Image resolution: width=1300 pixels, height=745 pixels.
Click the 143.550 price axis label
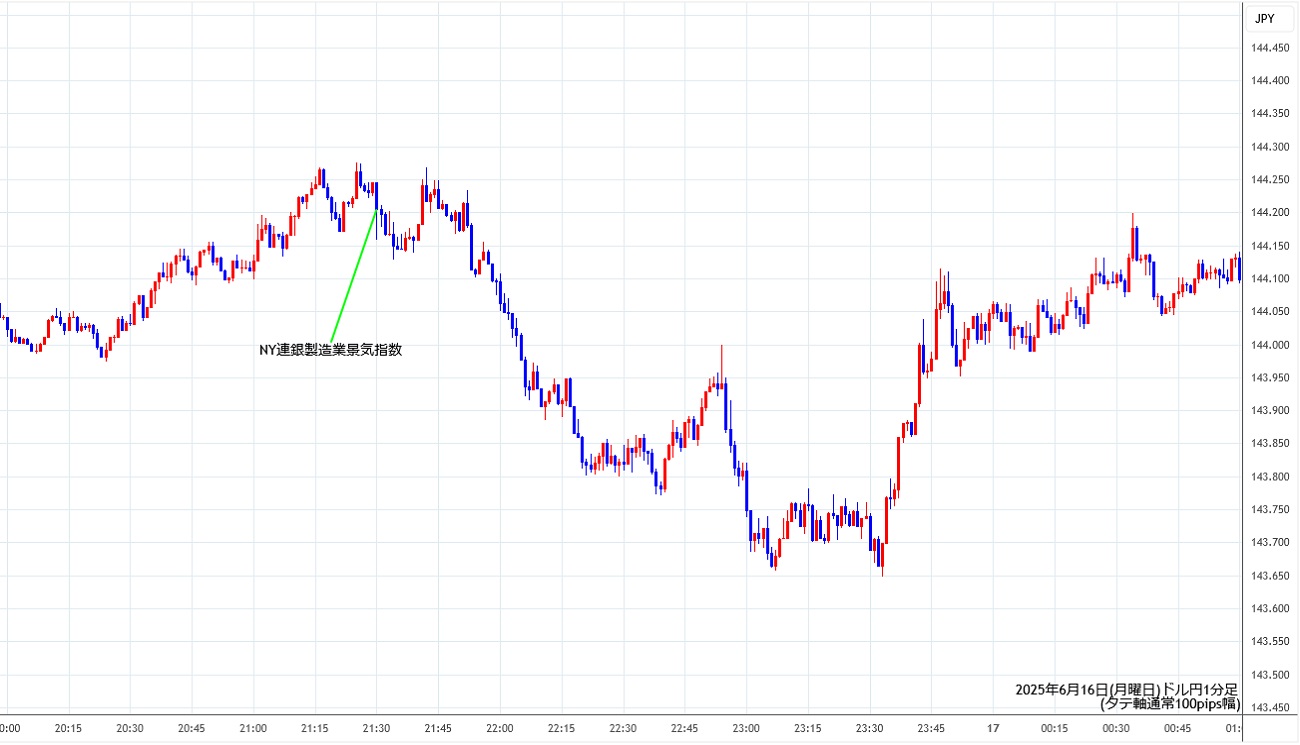coord(1270,642)
